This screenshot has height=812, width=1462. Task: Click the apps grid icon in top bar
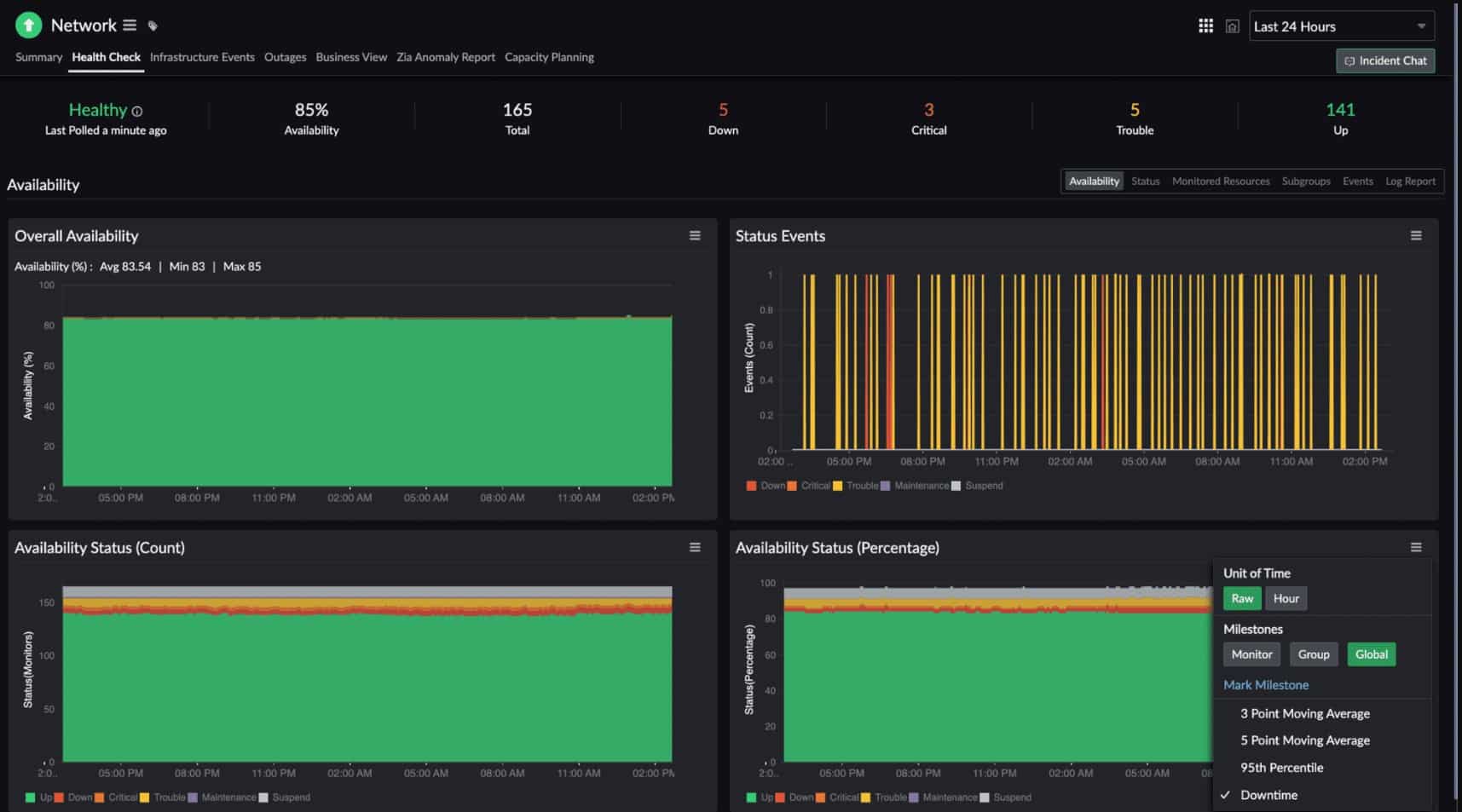[1205, 26]
